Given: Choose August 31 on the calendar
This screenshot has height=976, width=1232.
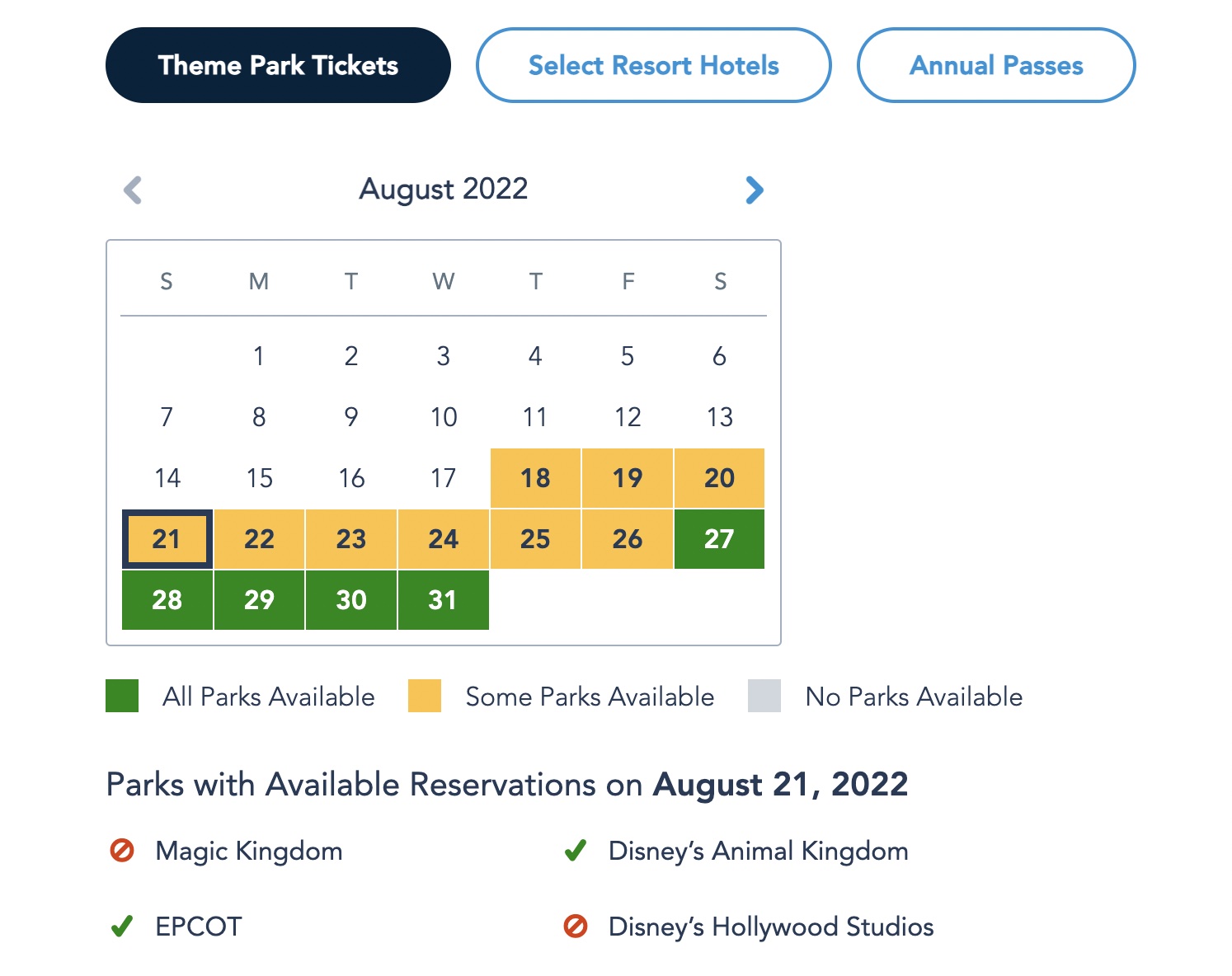Looking at the screenshot, I should 443,600.
